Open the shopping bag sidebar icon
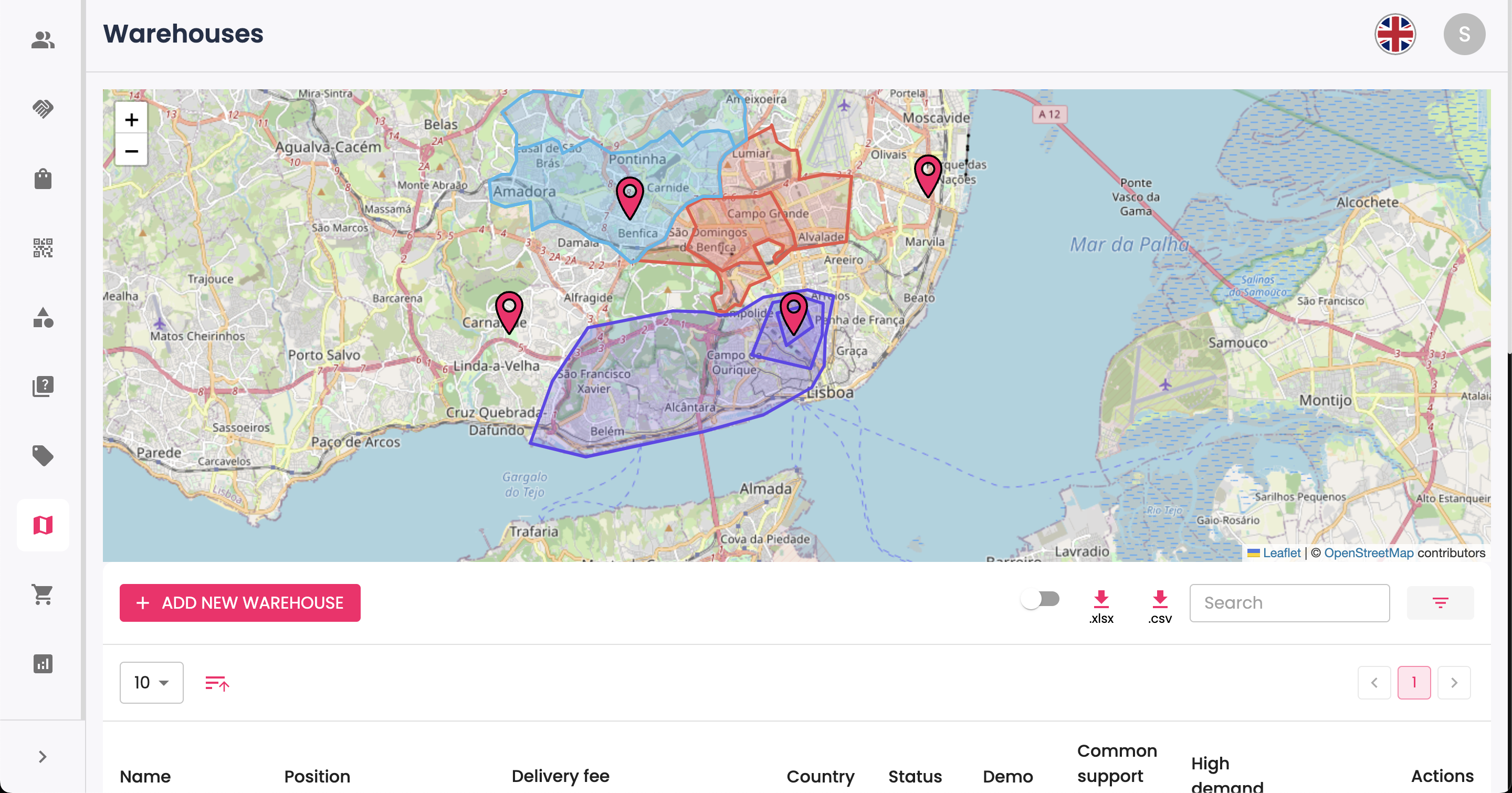The width and height of the screenshot is (1512, 793). (43, 179)
